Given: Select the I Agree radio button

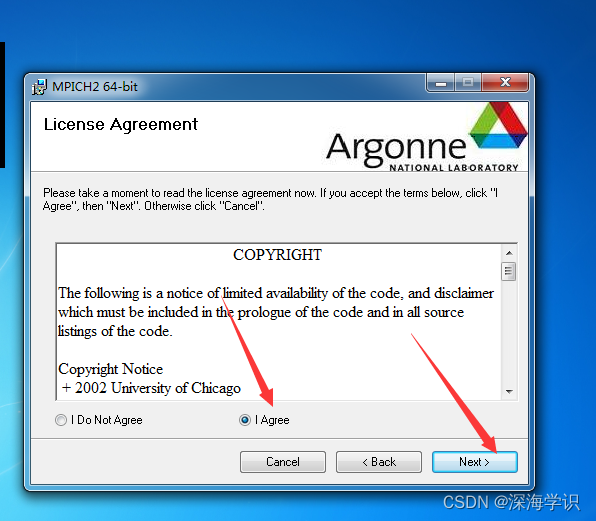Looking at the screenshot, I should point(245,420).
